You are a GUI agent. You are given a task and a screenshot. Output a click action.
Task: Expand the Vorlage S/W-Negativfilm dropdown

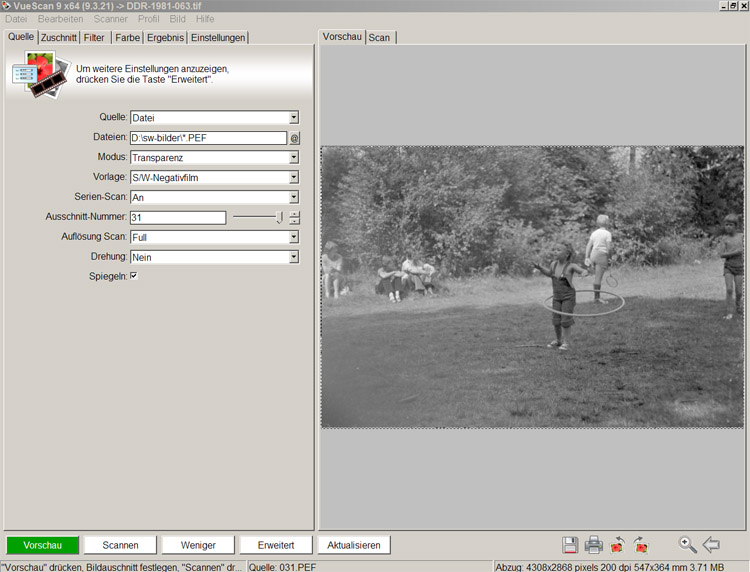(x=294, y=177)
